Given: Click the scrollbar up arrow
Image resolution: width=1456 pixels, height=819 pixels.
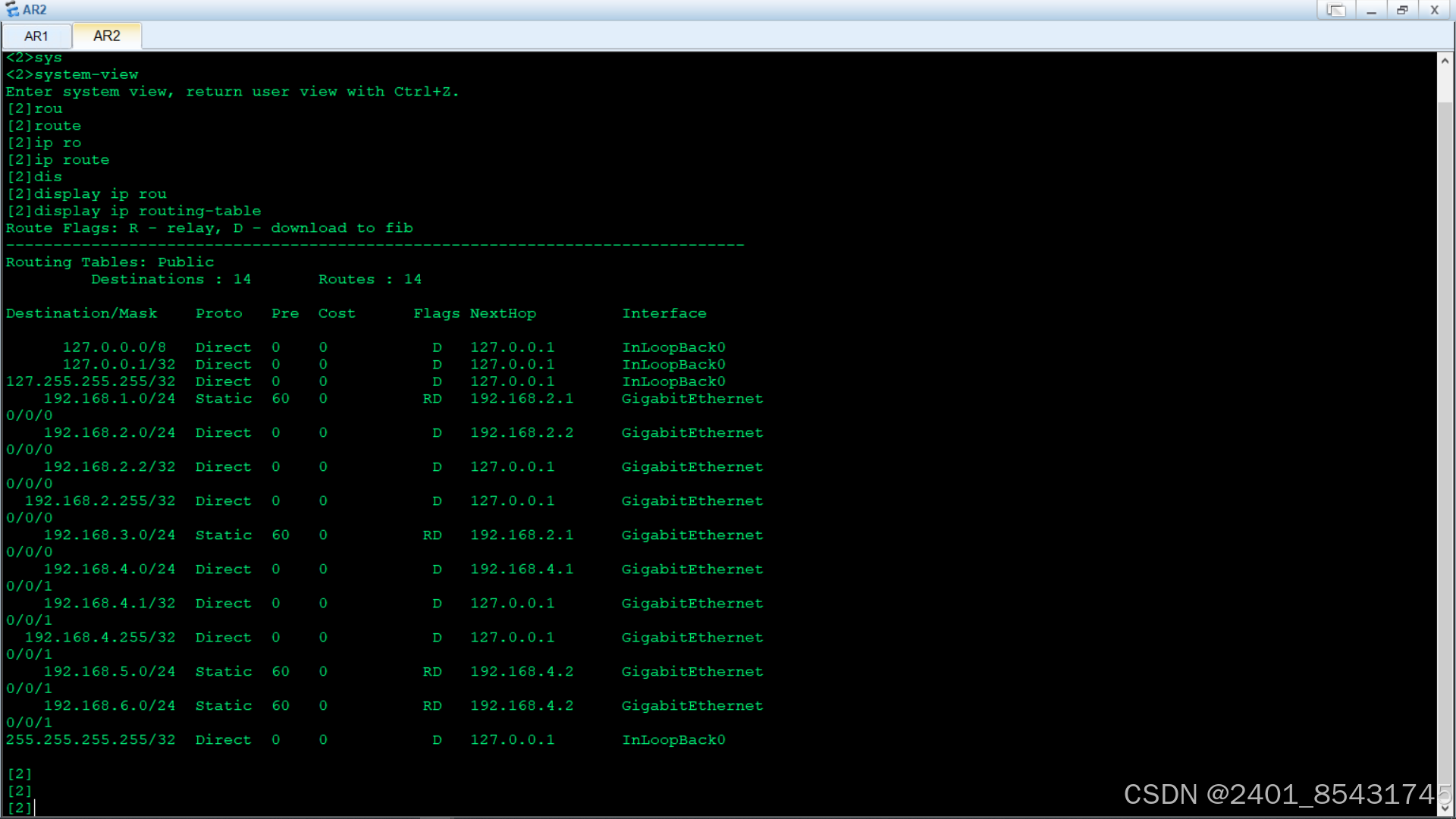Looking at the screenshot, I should click(x=1445, y=61).
